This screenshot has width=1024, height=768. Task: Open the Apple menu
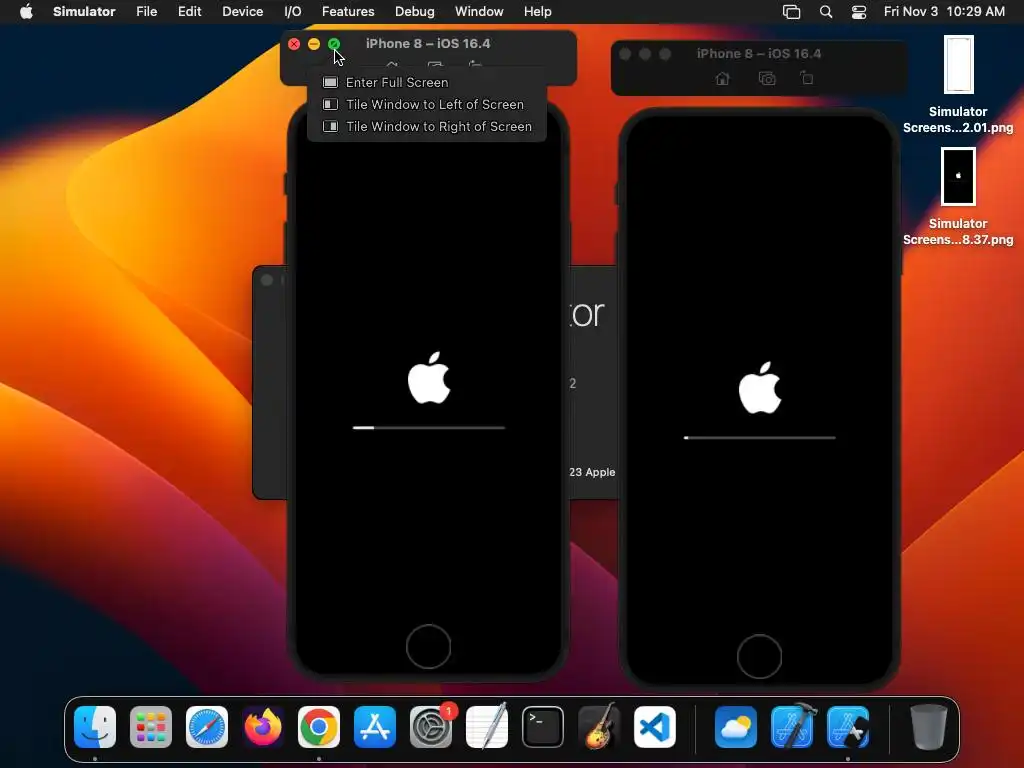(26, 12)
